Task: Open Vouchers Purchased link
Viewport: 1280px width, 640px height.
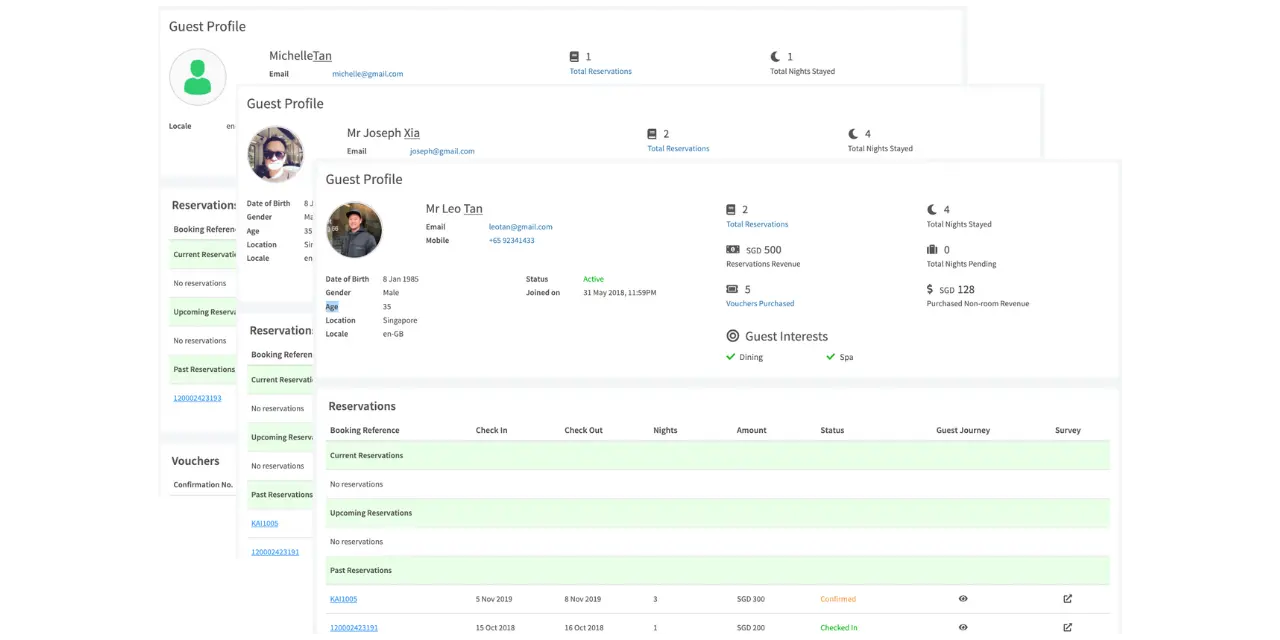Action: 760,303
